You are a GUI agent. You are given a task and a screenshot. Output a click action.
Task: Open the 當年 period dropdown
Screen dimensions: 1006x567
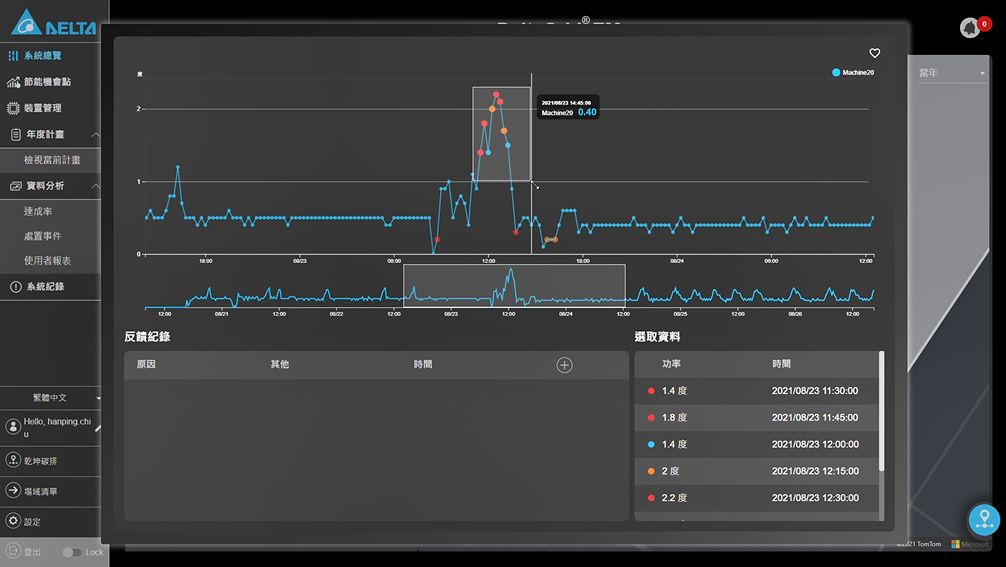(x=951, y=73)
